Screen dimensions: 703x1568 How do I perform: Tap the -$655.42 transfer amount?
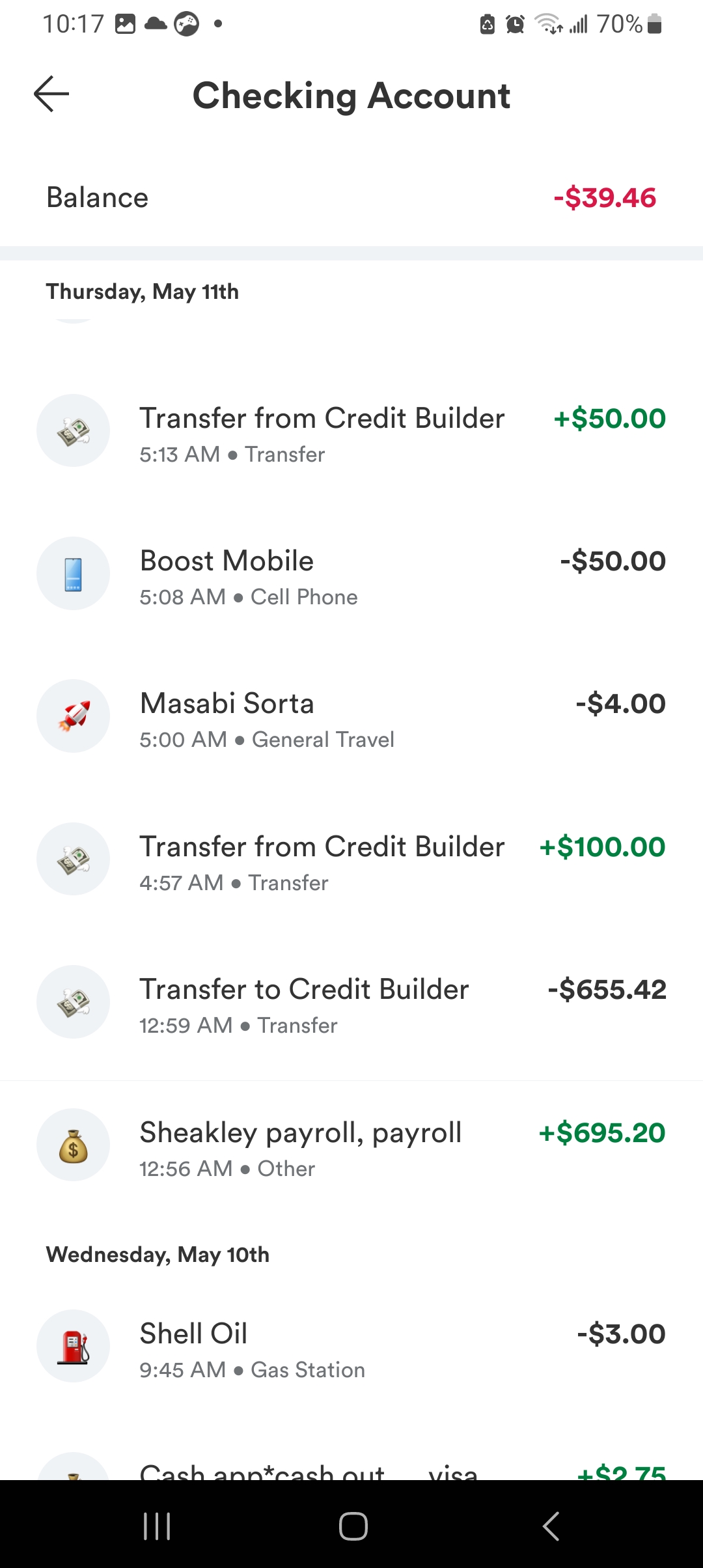pyautogui.click(x=607, y=990)
